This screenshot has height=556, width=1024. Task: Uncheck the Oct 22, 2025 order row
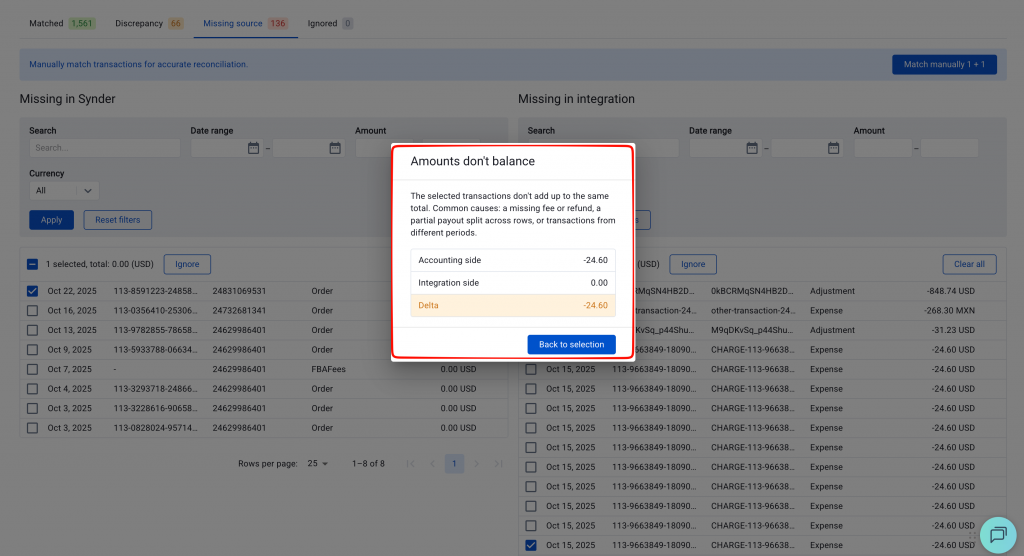[x=33, y=291]
